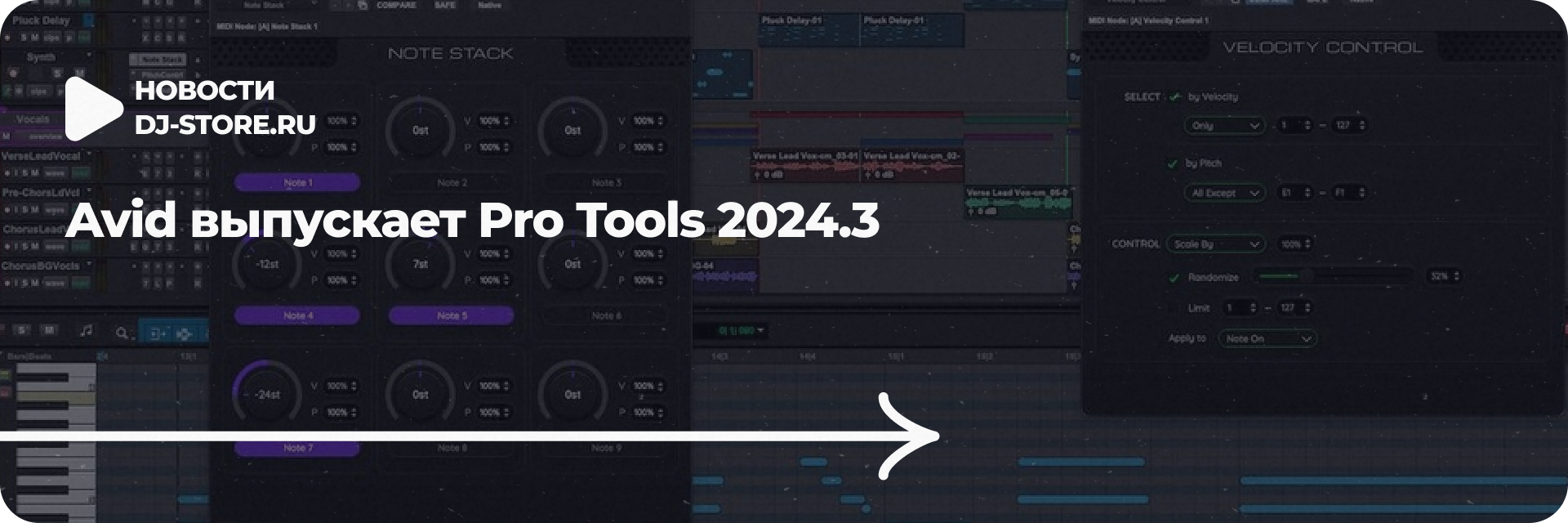
Task: Click the Note 5 knob showing 7st
Action: (x=420, y=264)
